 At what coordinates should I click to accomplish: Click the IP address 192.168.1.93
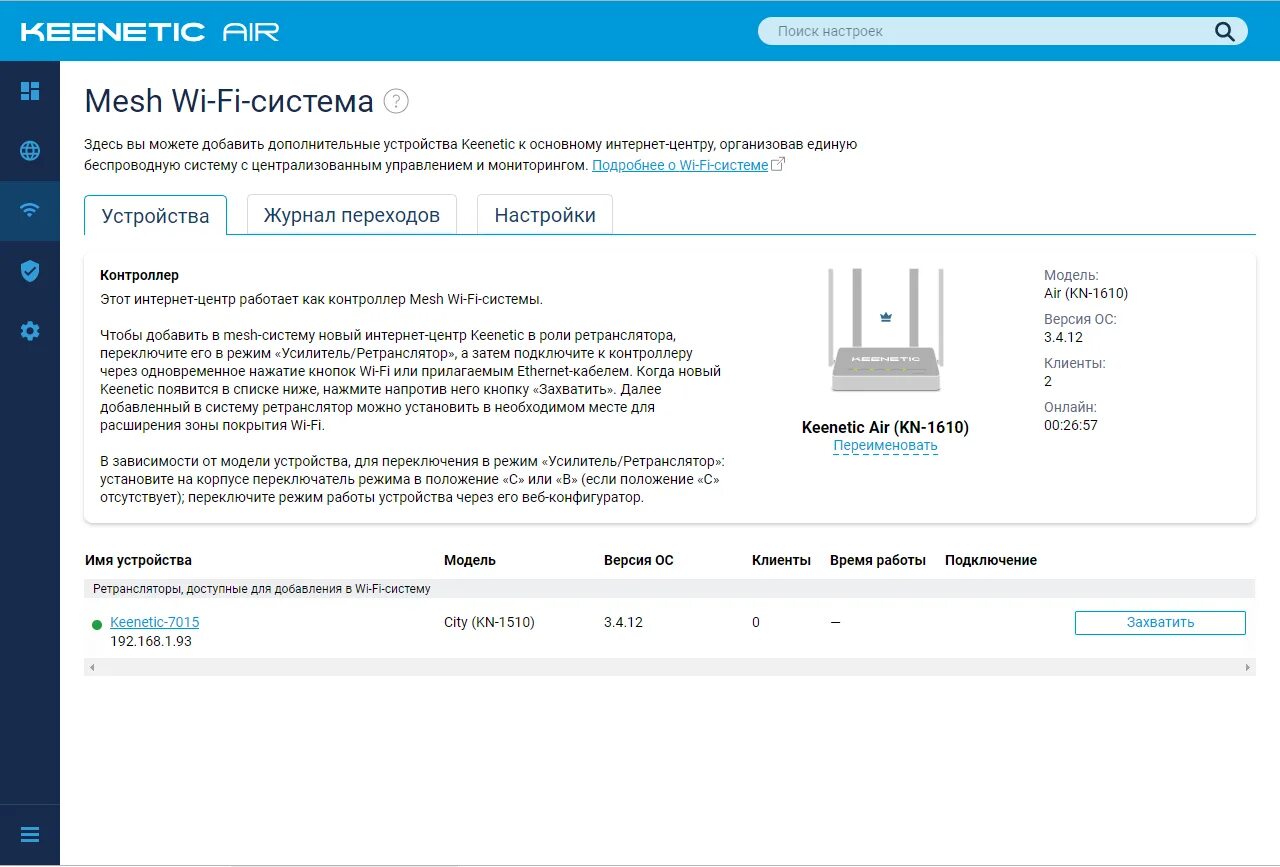coord(151,641)
